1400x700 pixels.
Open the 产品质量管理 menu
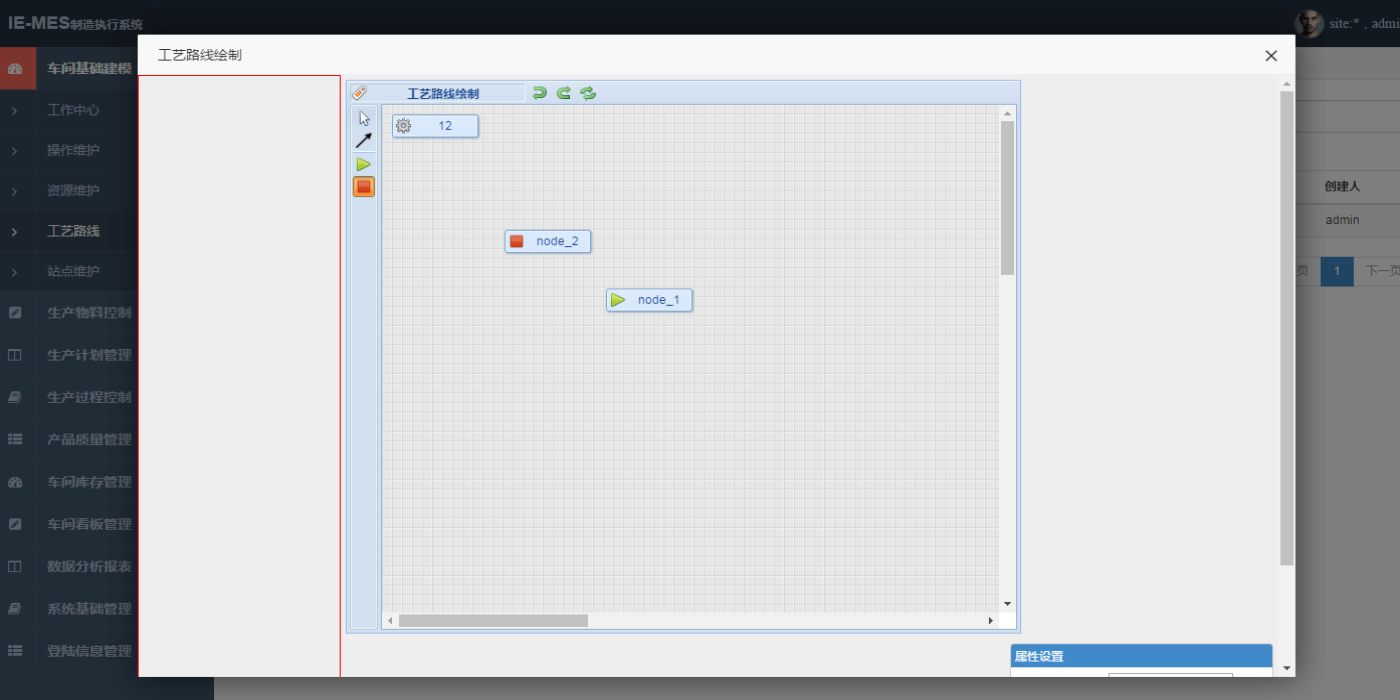click(89, 439)
